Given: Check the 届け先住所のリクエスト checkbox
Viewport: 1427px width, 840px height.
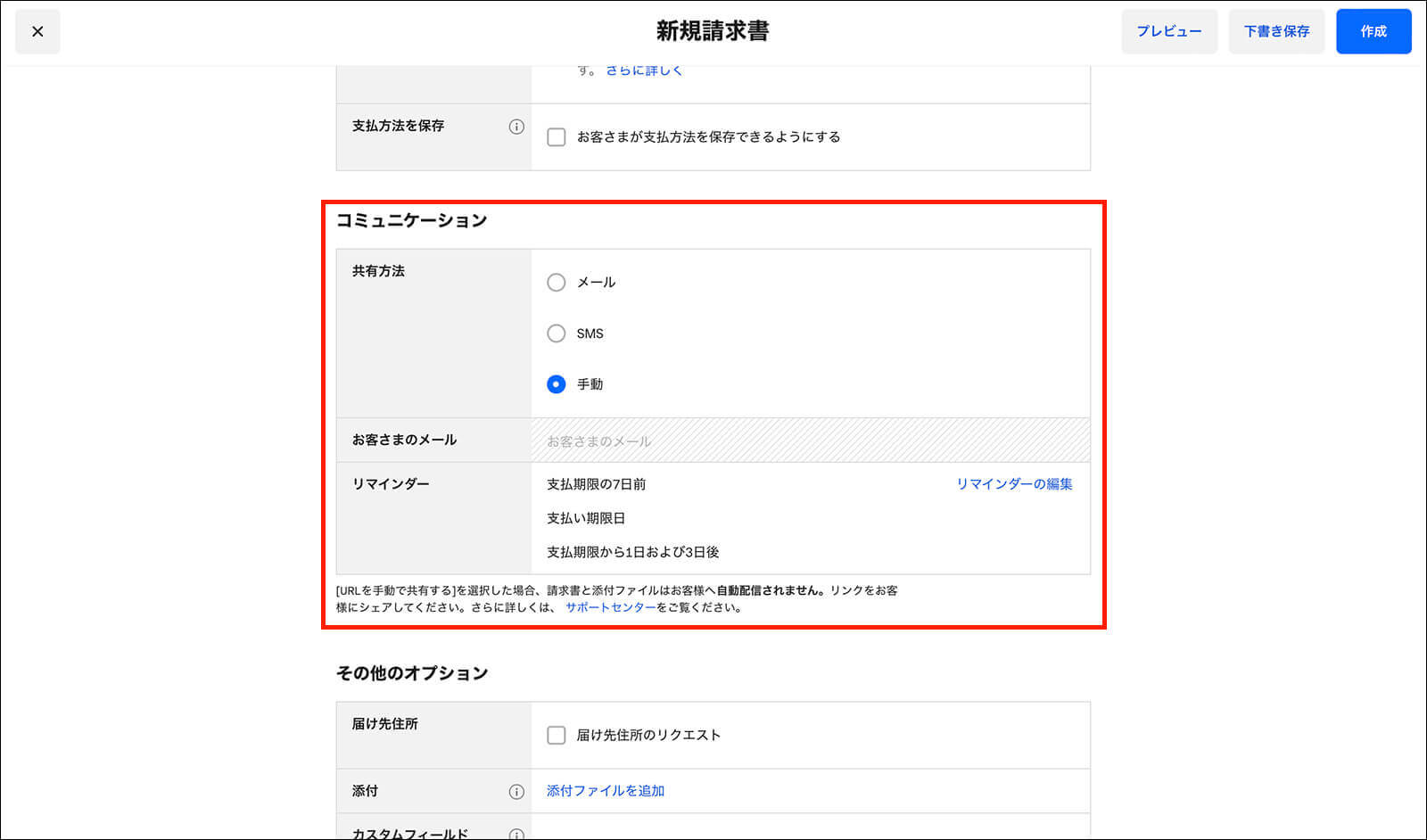Looking at the screenshot, I should (557, 736).
